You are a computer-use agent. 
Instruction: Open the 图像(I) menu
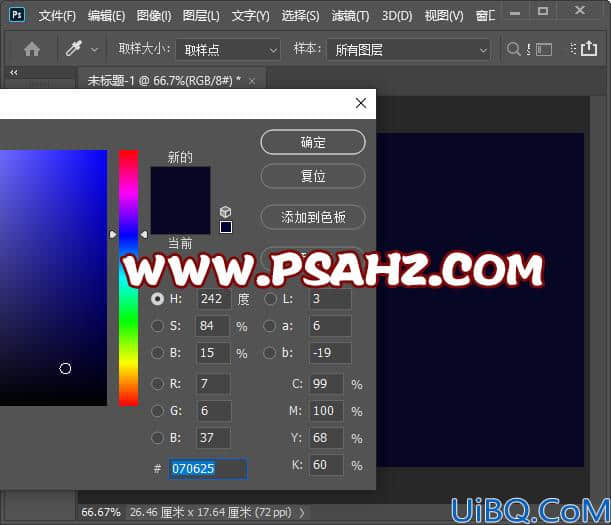[154, 16]
